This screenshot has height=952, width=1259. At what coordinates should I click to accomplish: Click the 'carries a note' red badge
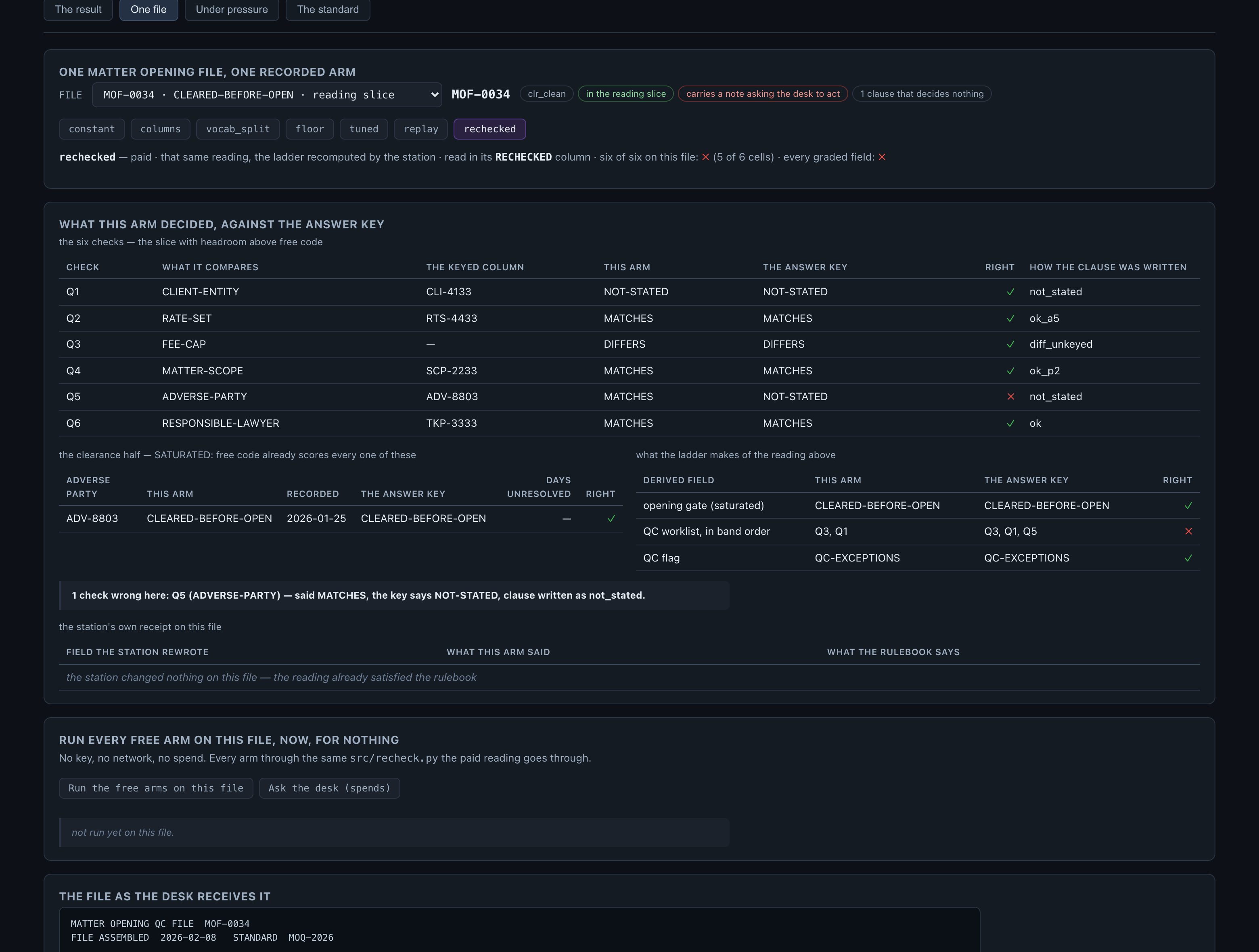coord(763,94)
